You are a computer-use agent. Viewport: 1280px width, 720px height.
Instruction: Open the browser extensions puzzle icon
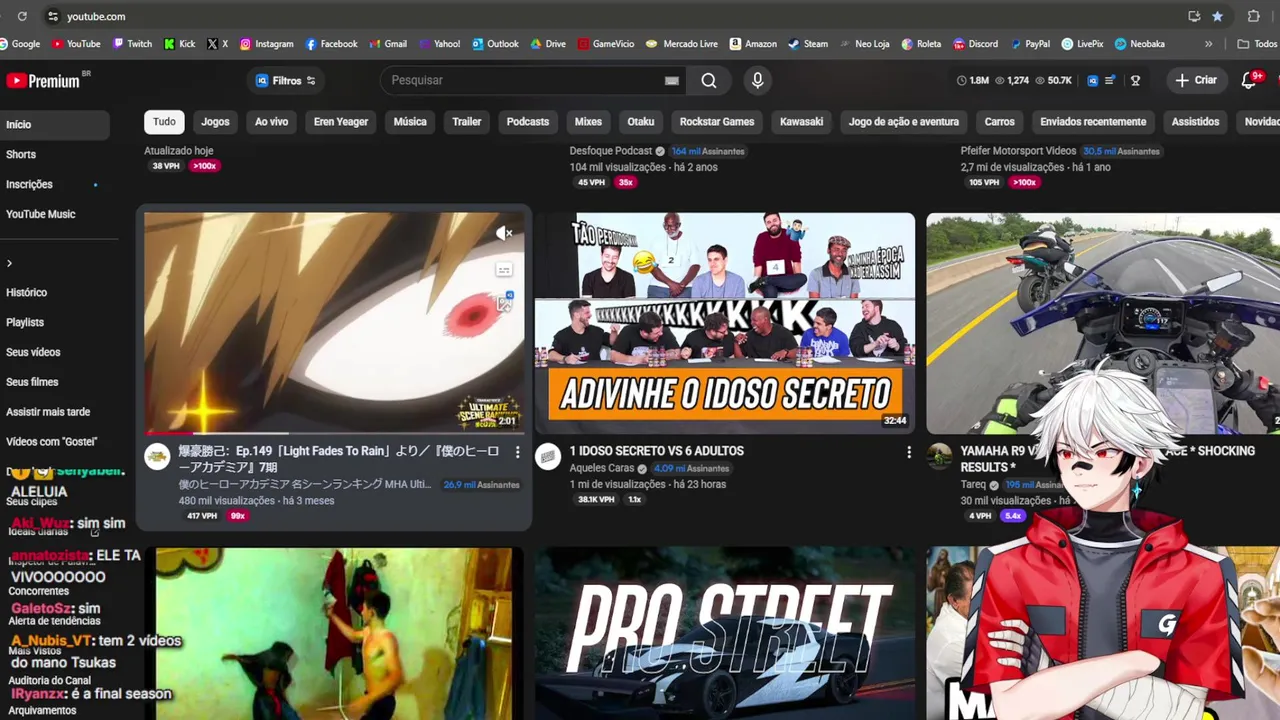pos(1253,16)
